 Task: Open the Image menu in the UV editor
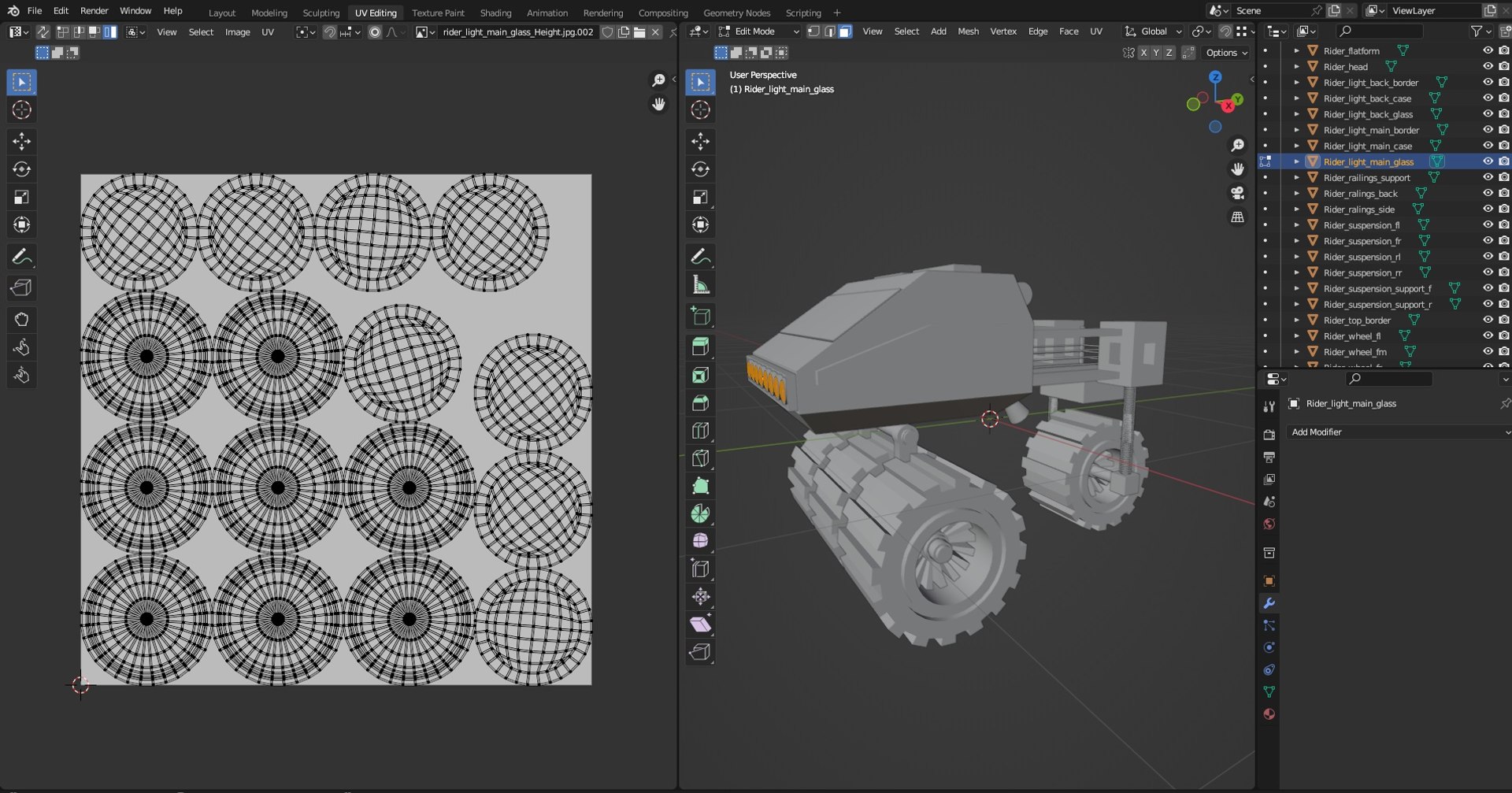pyautogui.click(x=237, y=32)
